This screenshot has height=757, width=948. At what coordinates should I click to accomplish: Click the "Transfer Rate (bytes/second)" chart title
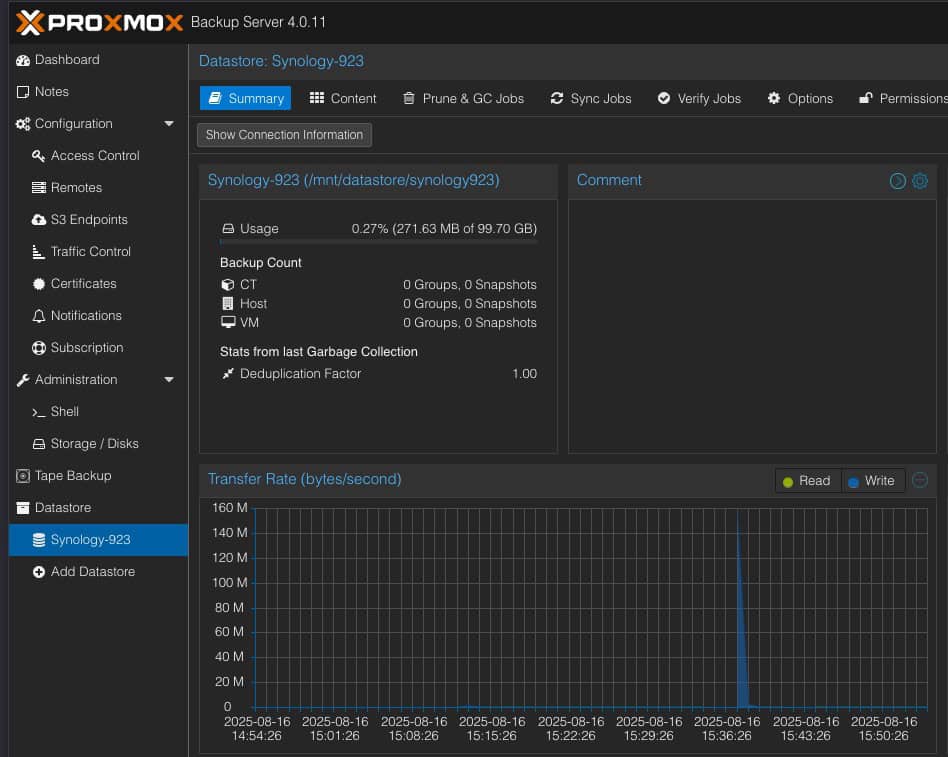(305, 479)
